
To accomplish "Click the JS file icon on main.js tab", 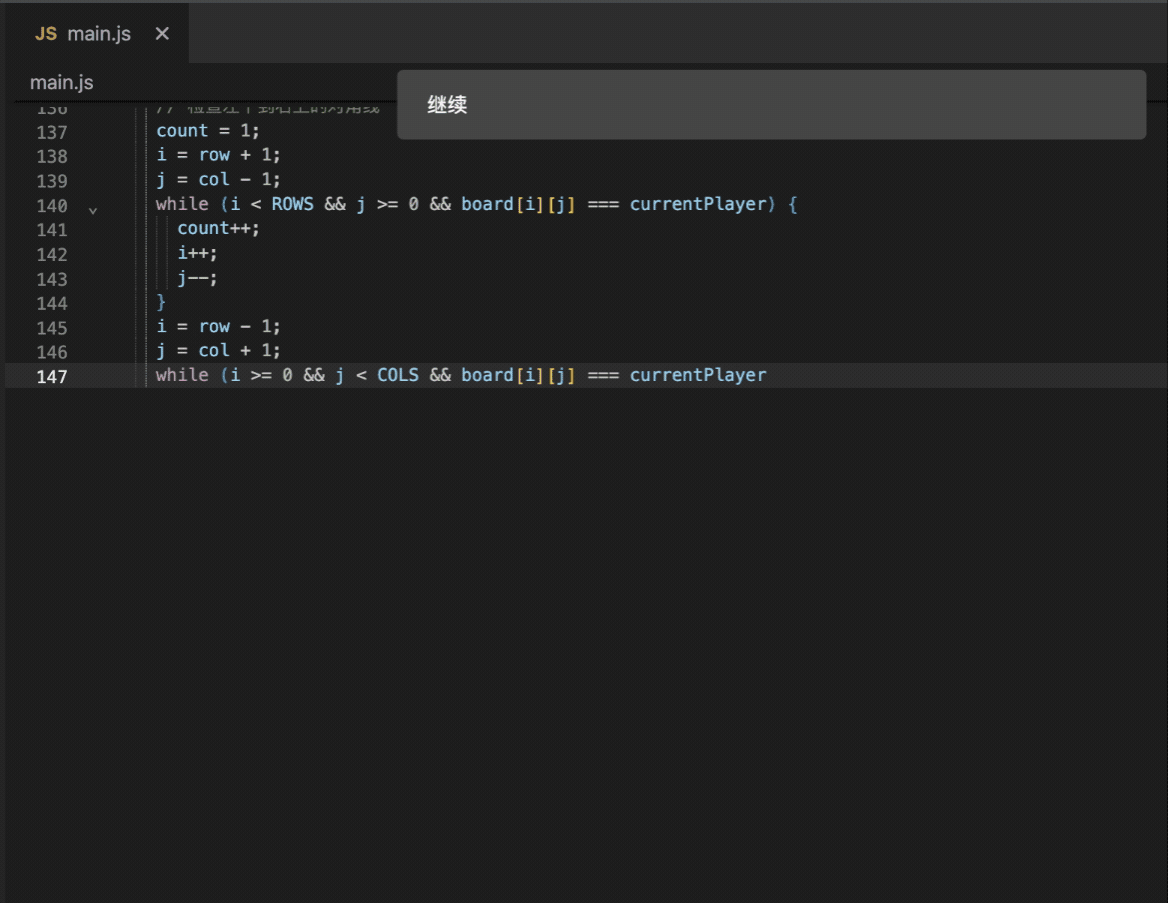I will pos(45,34).
